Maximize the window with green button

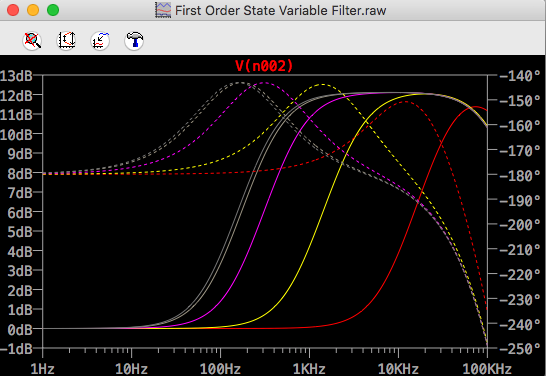tap(53, 10)
